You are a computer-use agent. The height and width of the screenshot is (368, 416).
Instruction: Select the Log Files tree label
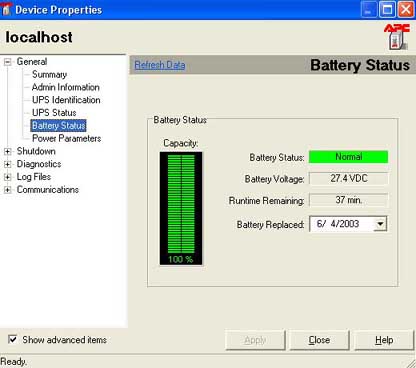point(34,177)
